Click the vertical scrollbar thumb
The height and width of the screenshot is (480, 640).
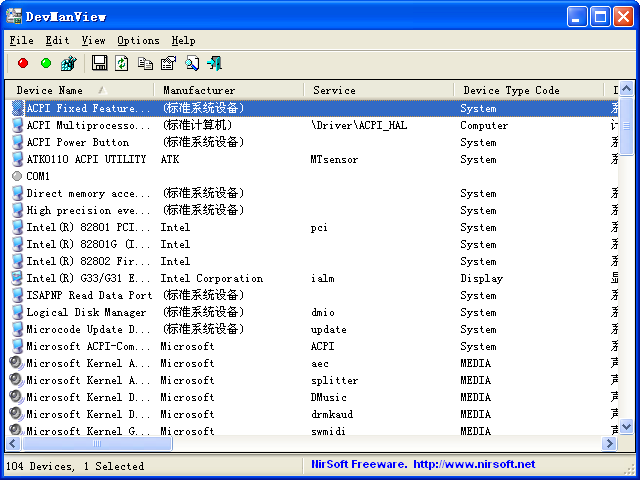626,126
